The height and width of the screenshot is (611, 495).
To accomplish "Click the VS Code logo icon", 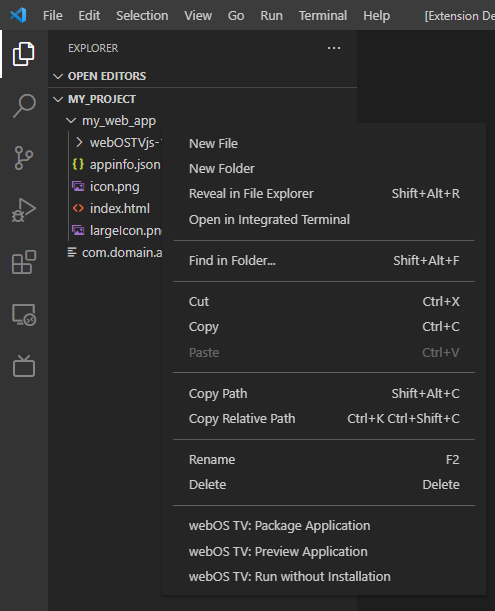I will click(x=18, y=16).
